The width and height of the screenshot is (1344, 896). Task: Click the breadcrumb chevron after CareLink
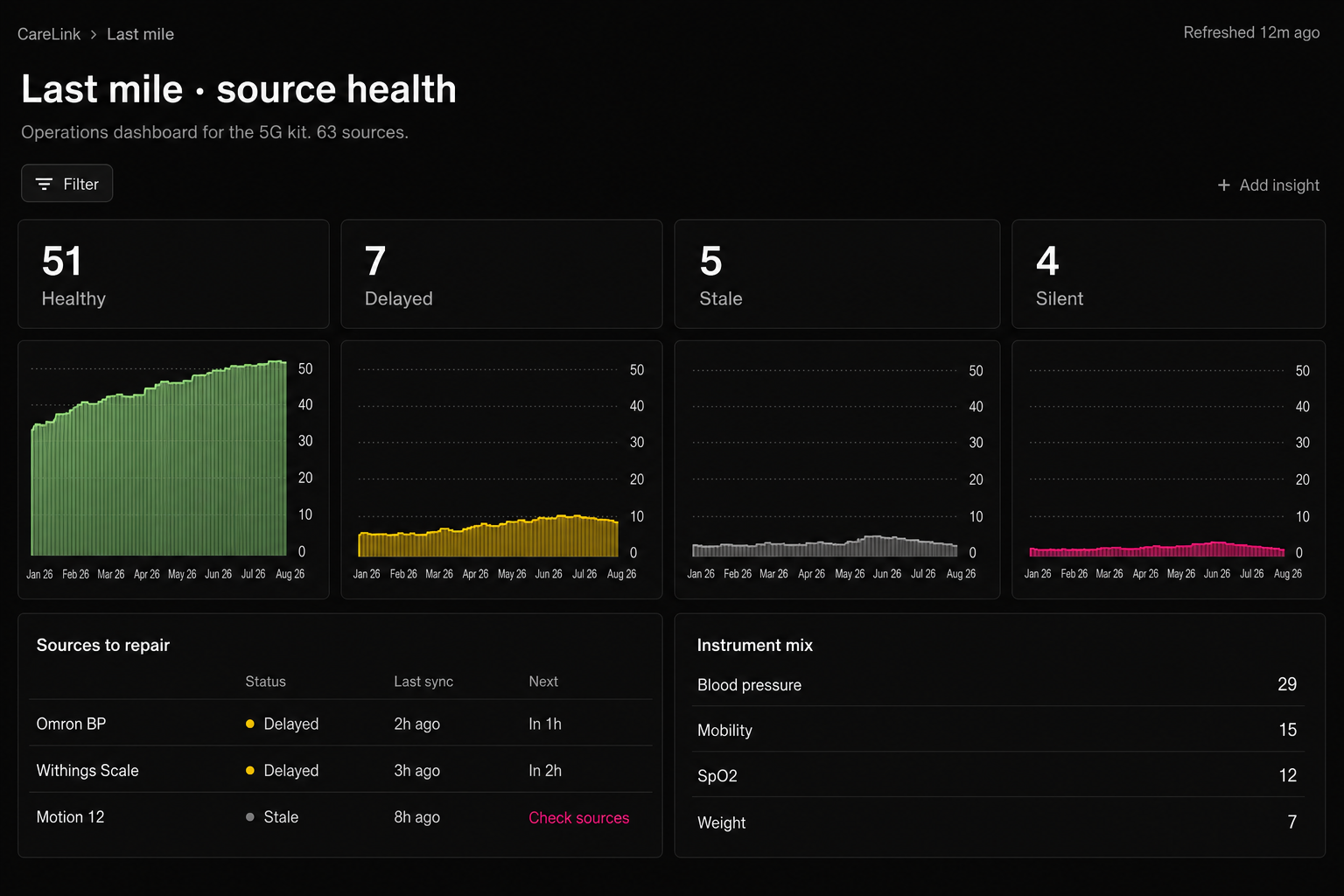(x=94, y=34)
